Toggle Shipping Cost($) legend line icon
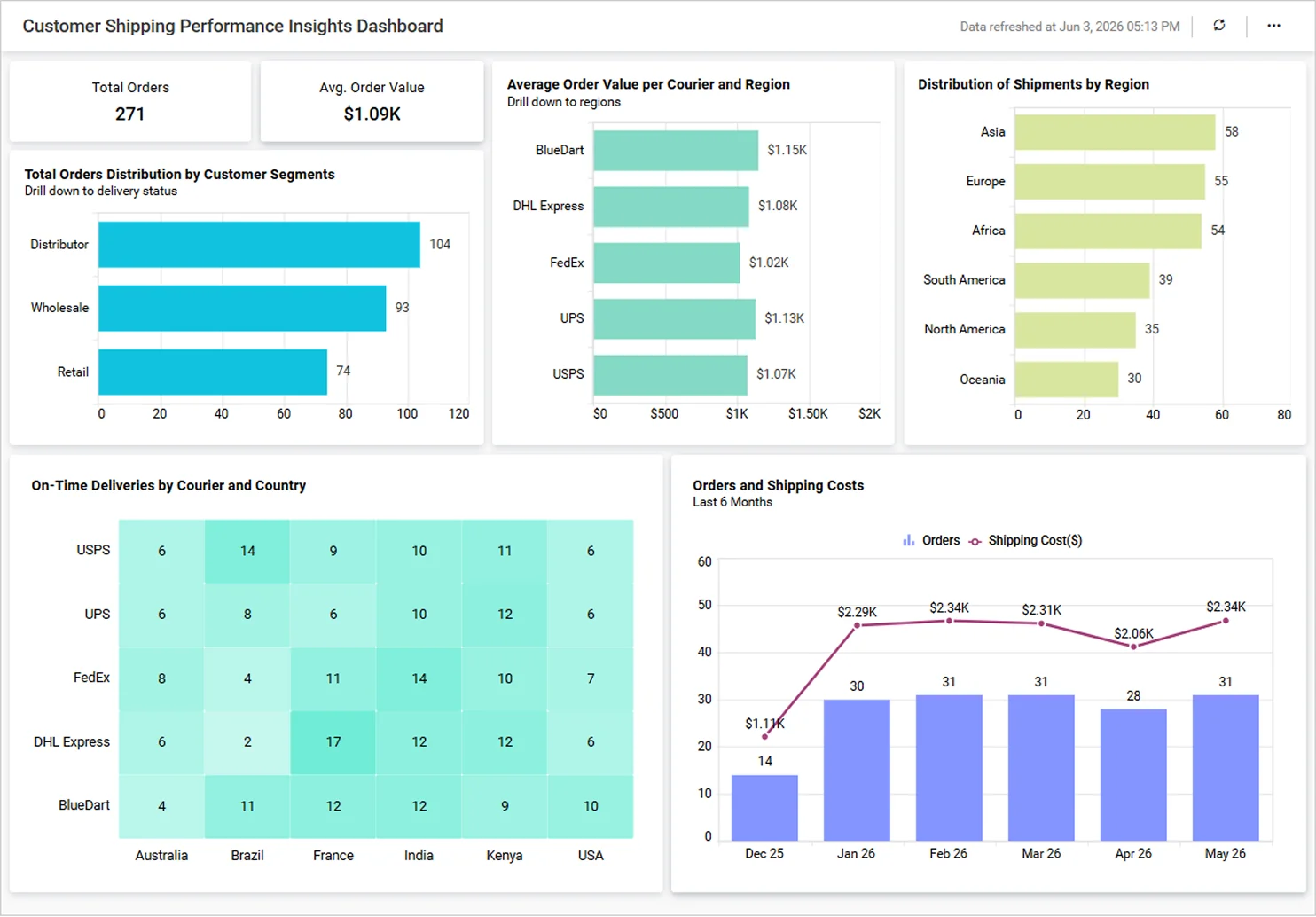 click(975, 541)
